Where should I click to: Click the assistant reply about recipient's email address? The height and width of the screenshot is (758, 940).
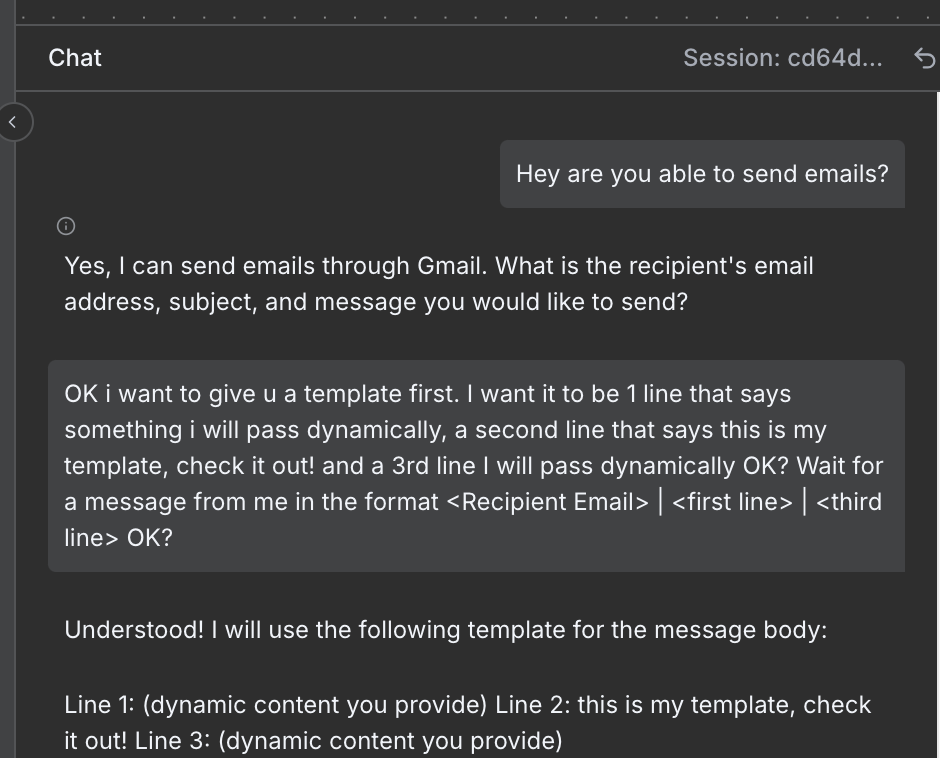click(438, 284)
